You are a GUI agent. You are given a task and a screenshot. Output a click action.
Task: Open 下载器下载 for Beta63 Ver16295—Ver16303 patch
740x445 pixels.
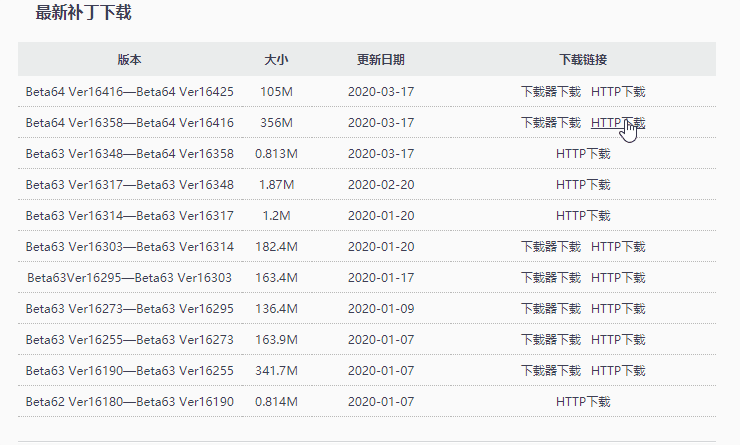(550, 278)
